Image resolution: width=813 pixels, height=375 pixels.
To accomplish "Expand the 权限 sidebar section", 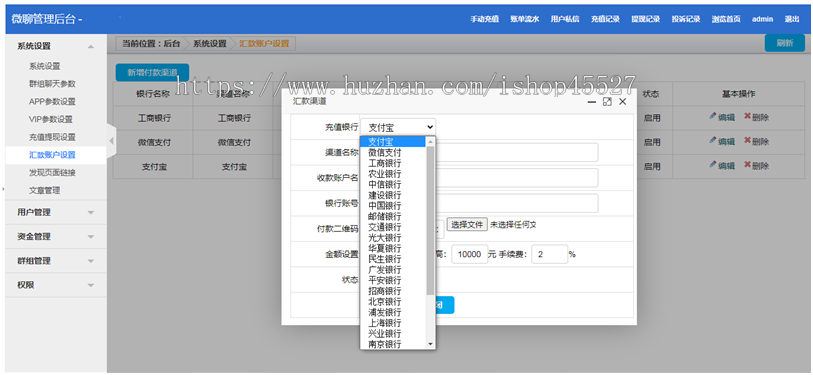I will 91,285.
